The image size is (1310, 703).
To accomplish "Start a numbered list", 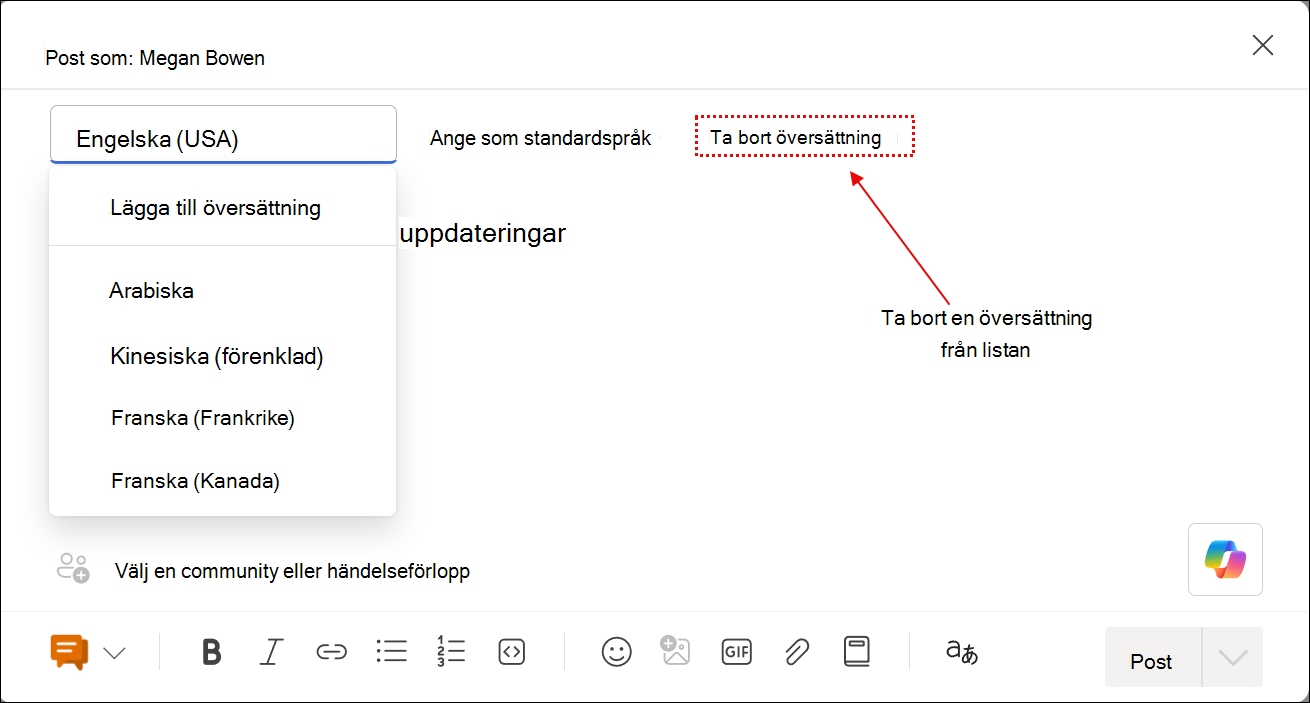I will tap(451, 651).
